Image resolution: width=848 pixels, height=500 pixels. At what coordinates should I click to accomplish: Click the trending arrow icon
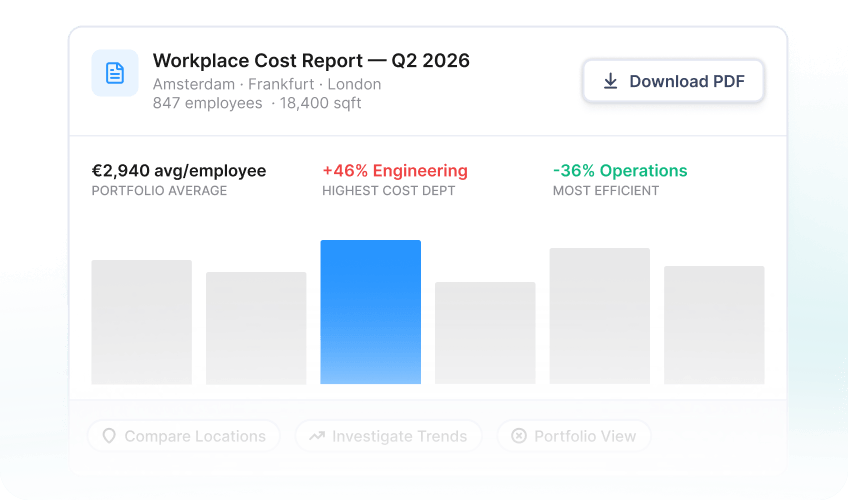coord(317,436)
